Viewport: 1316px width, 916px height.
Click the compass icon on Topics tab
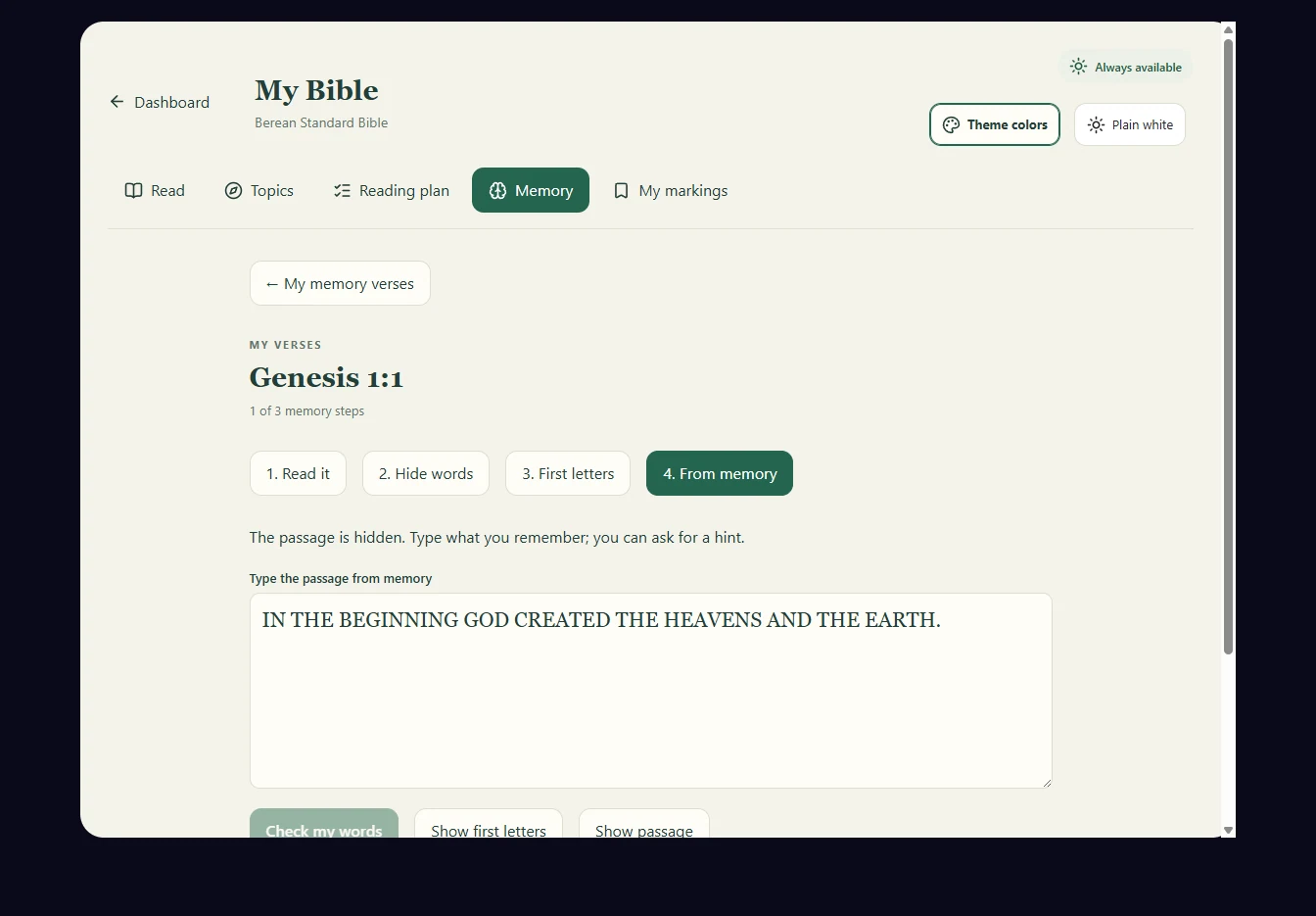click(233, 190)
